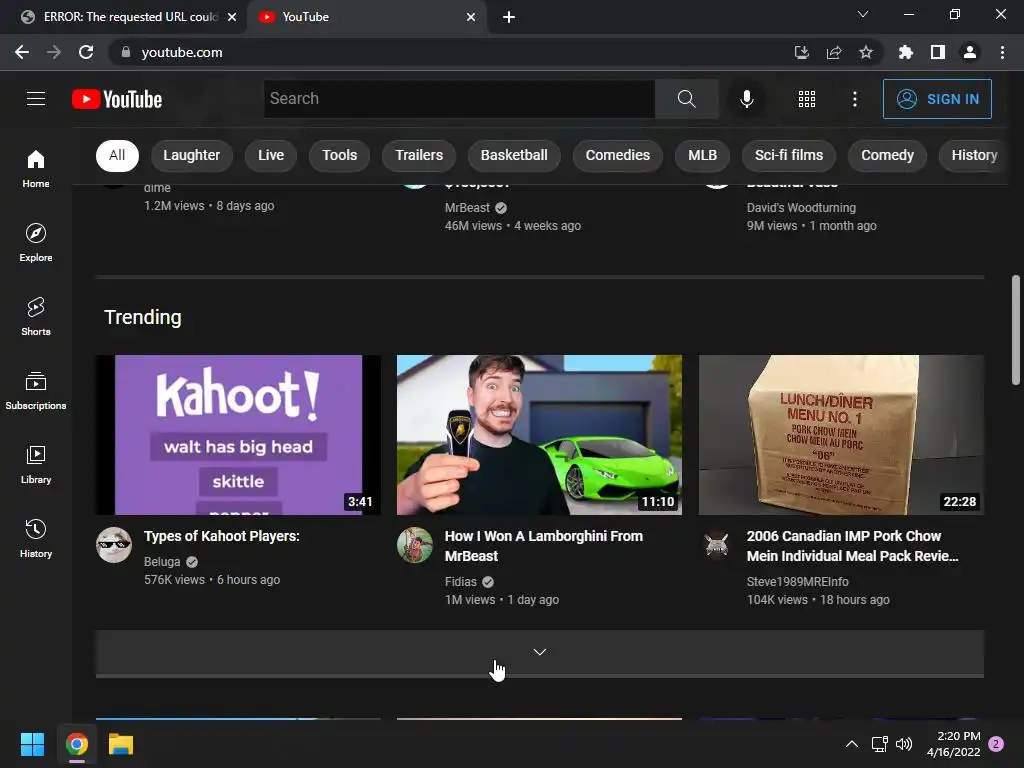Open the YouTube apps grid icon
Image resolution: width=1024 pixels, height=768 pixels.
click(x=807, y=99)
